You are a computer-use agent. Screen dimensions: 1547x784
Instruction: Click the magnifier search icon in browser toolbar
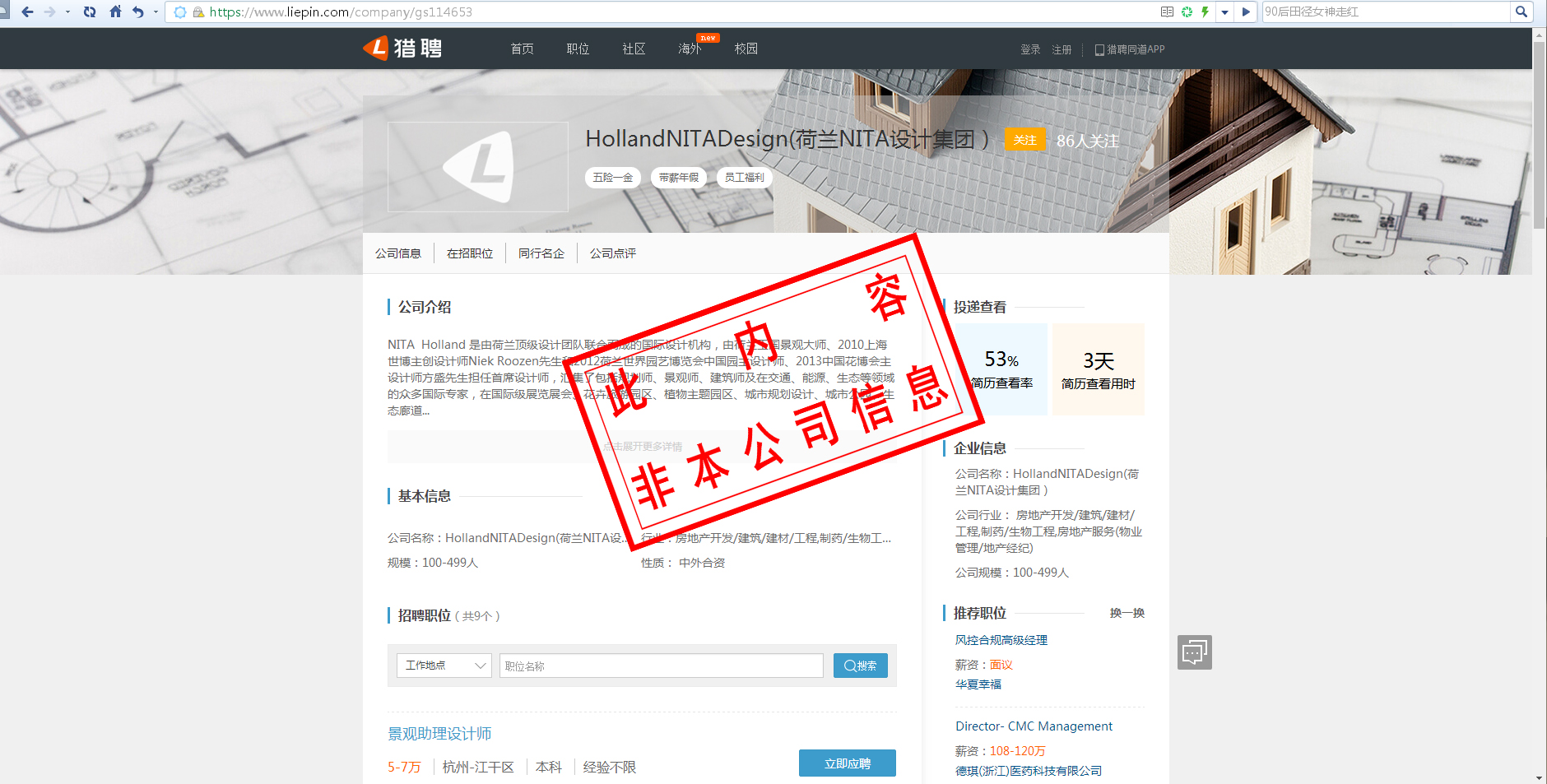point(1521,12)
